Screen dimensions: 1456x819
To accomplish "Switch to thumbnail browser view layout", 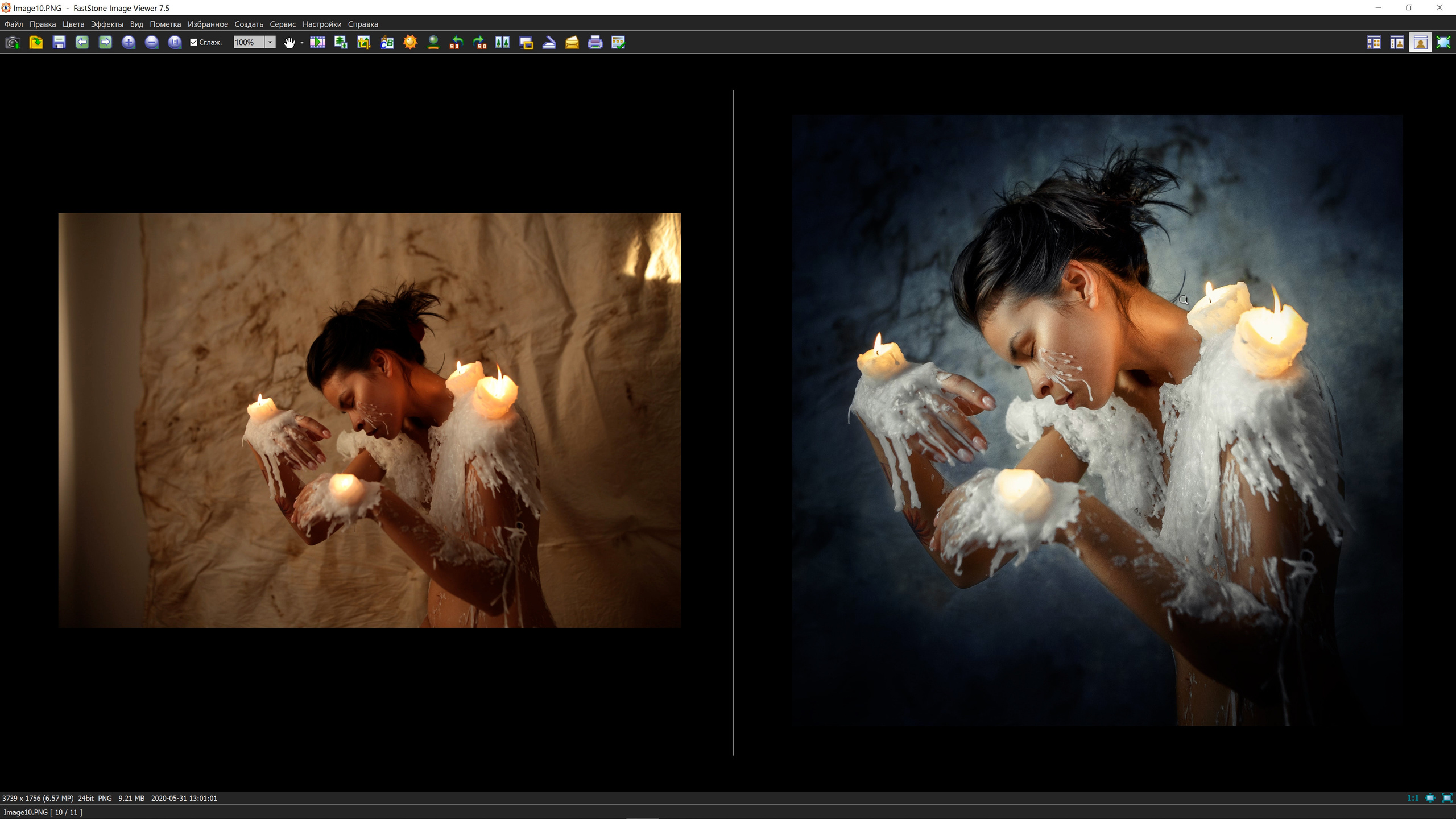I will tap(1374, 43).
